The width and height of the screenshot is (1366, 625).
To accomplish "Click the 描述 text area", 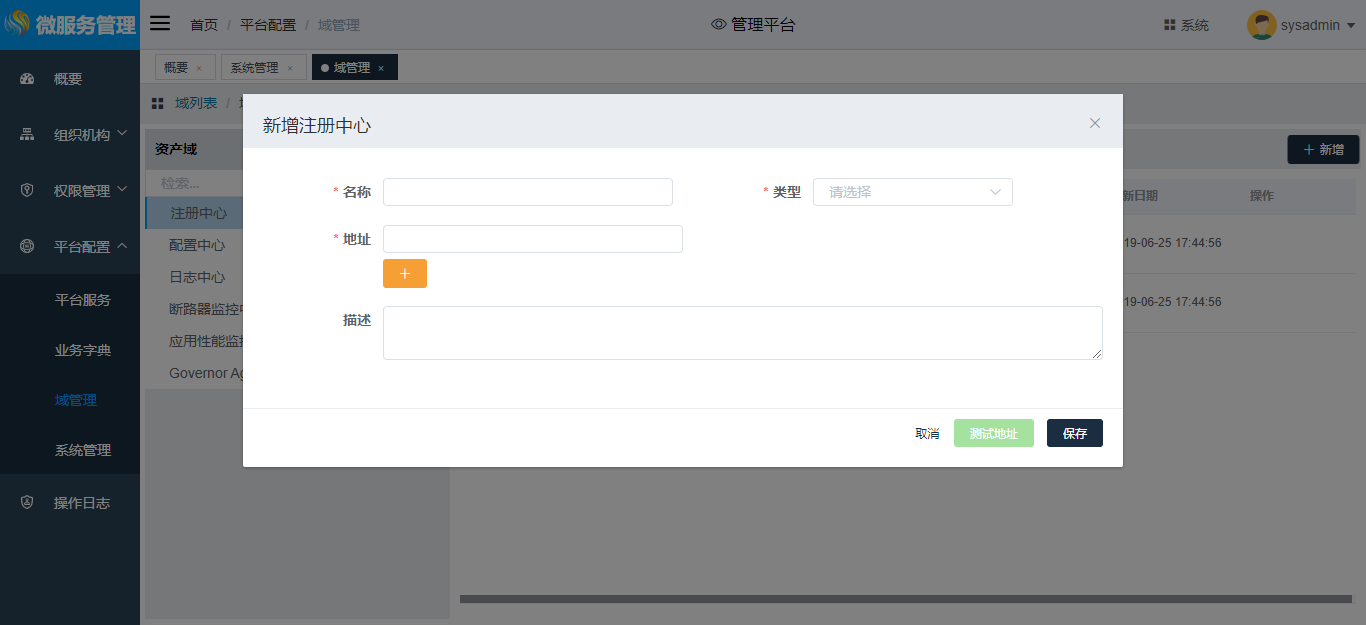I will pos(742,333).
